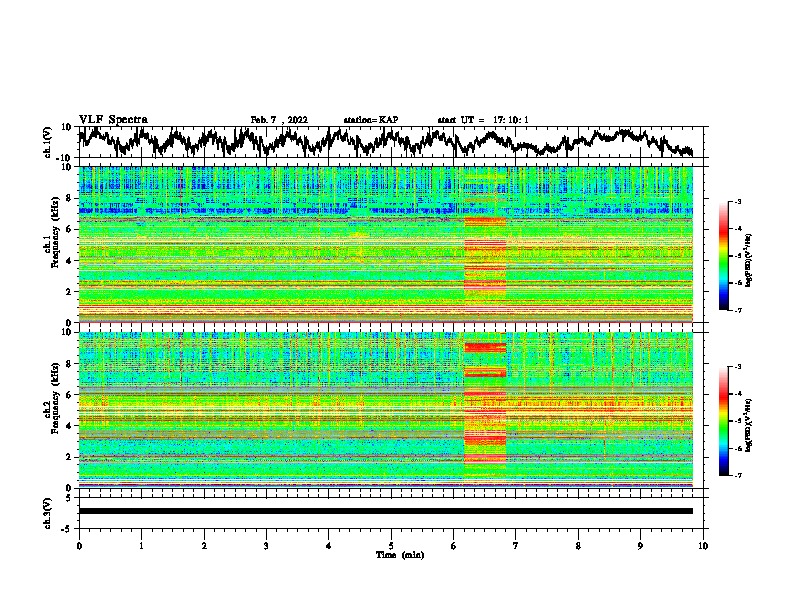This screenshot has height=612, width=792.
Task: Click the "-7" label on the ch.1 colorbar
Action: pos(737,310)
